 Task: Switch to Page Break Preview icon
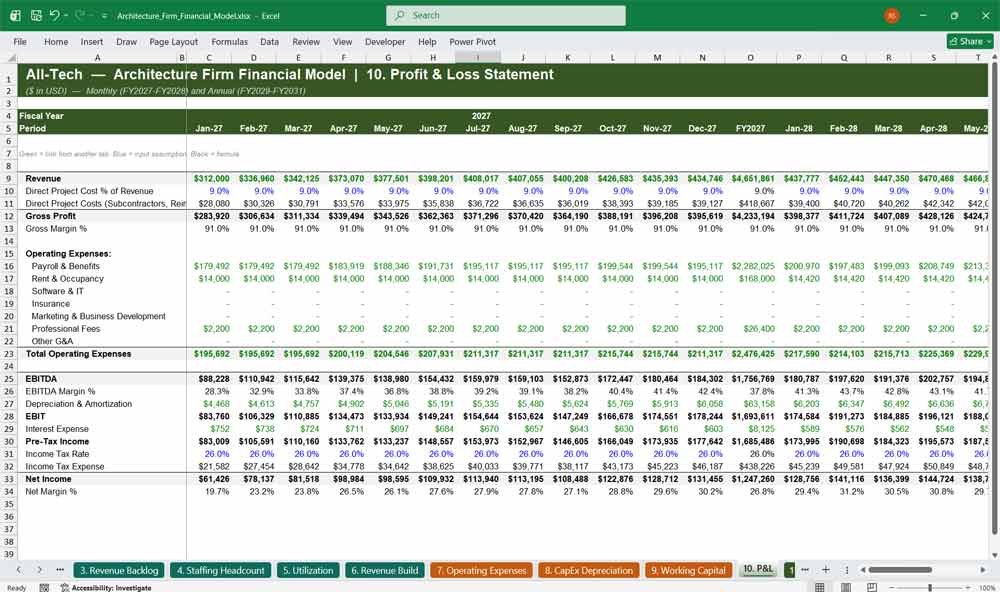(871, 587)
